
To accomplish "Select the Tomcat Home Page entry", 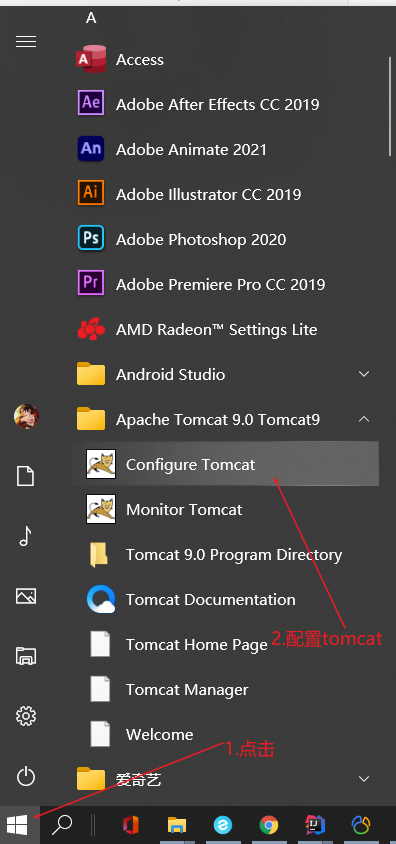I will tap(225, 644).
